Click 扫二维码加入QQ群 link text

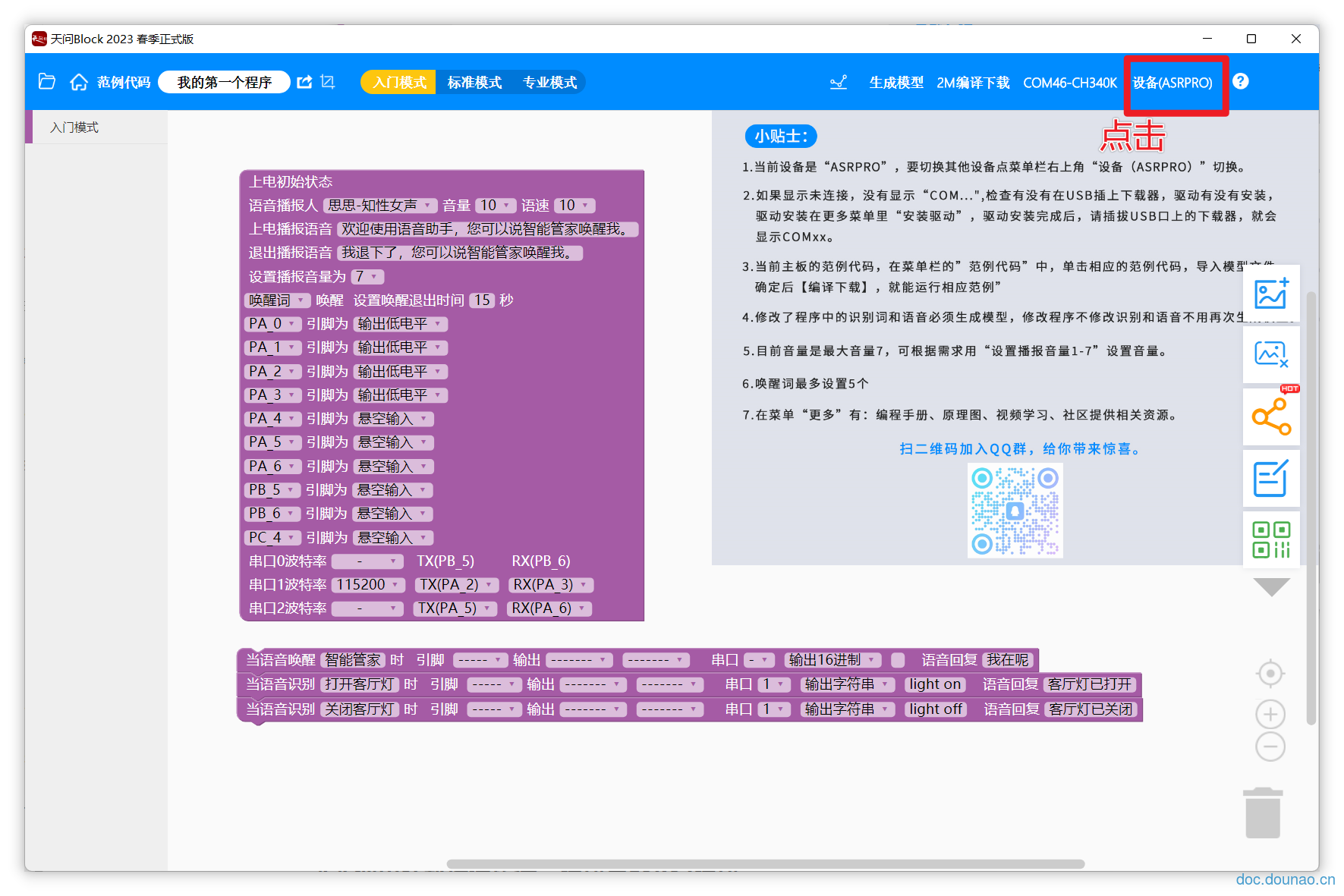click(1021, 449)
